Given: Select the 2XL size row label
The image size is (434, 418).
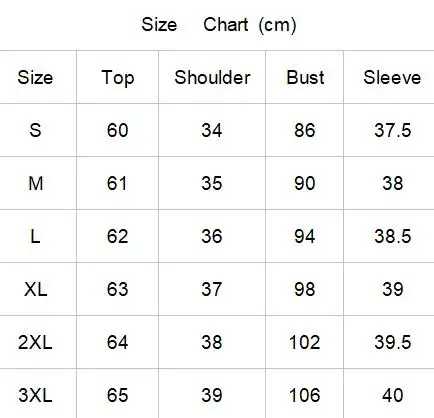Looking at the screenshot, I should pyautogui.click(x=35, y=342).
